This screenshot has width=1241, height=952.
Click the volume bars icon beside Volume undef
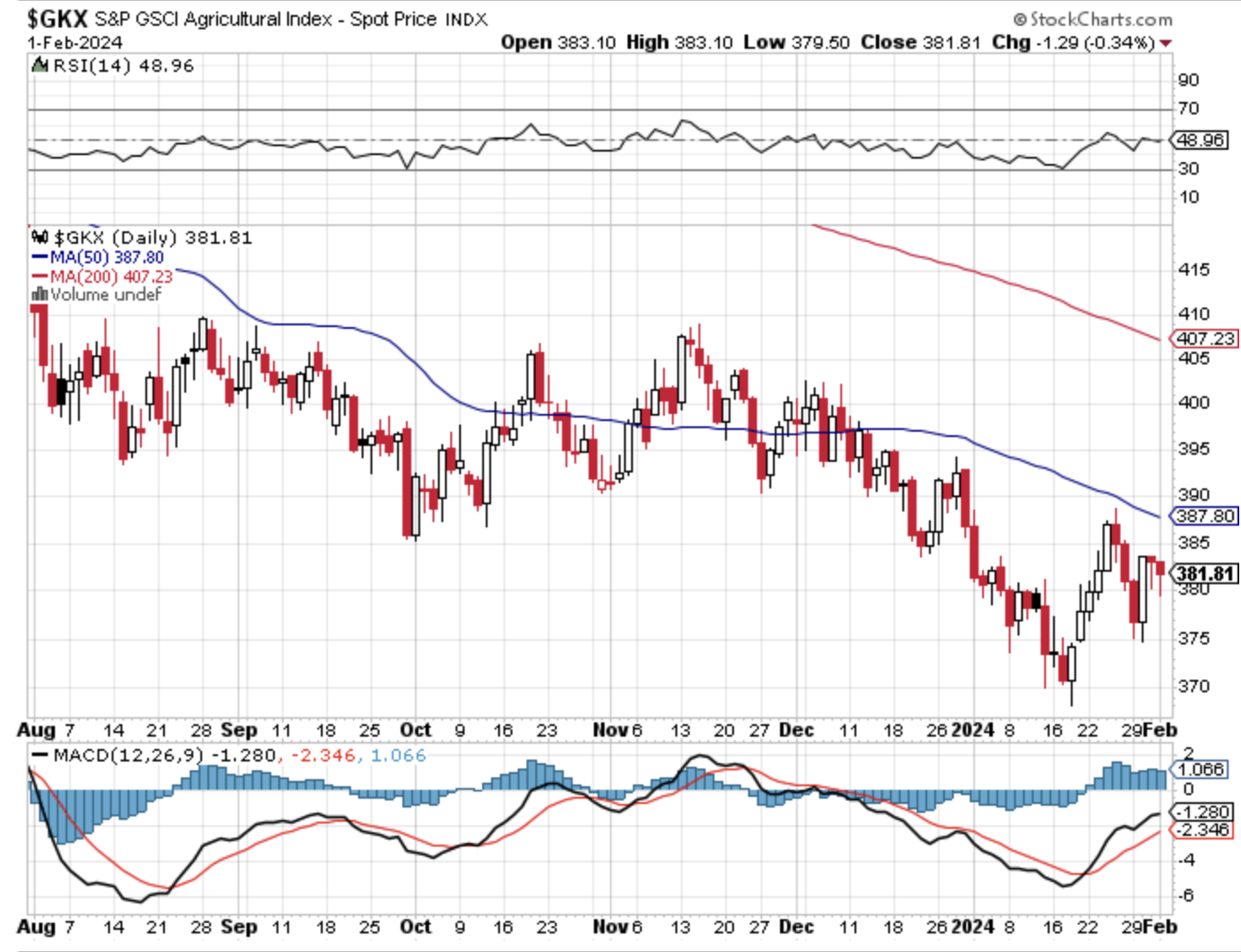[x=39, y=294]
